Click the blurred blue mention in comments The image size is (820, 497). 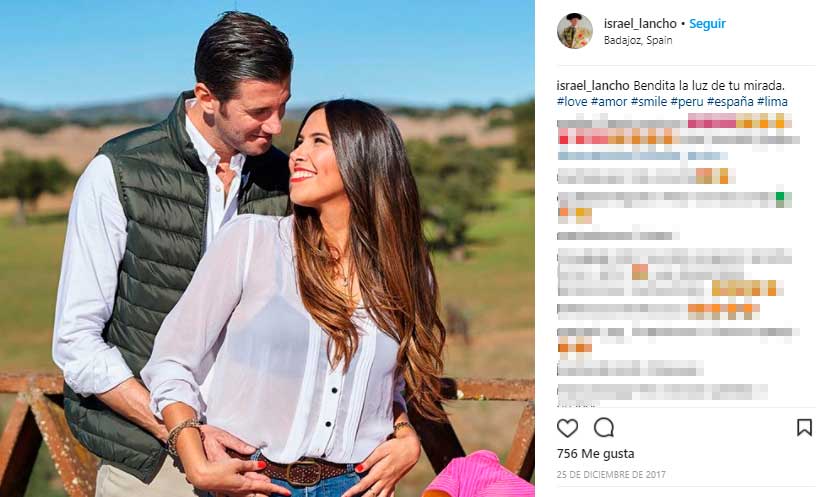click(x=642, y=156)
